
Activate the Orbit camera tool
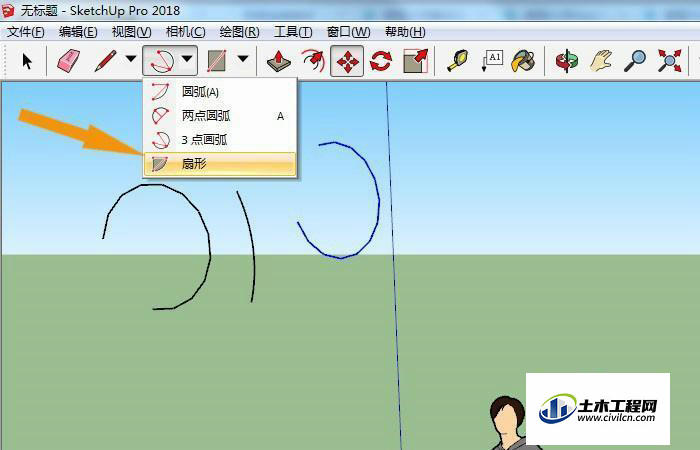(x=567, y=61)
